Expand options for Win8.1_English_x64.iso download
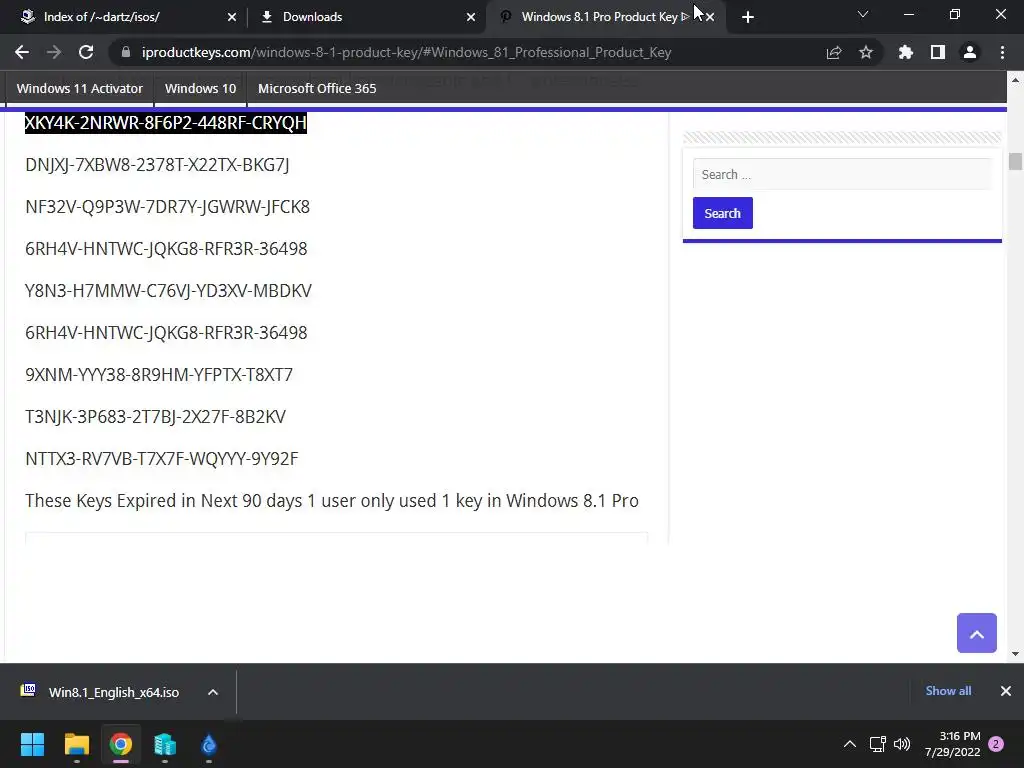Screen dimensions: 1024x768 [x=213, y=692]
